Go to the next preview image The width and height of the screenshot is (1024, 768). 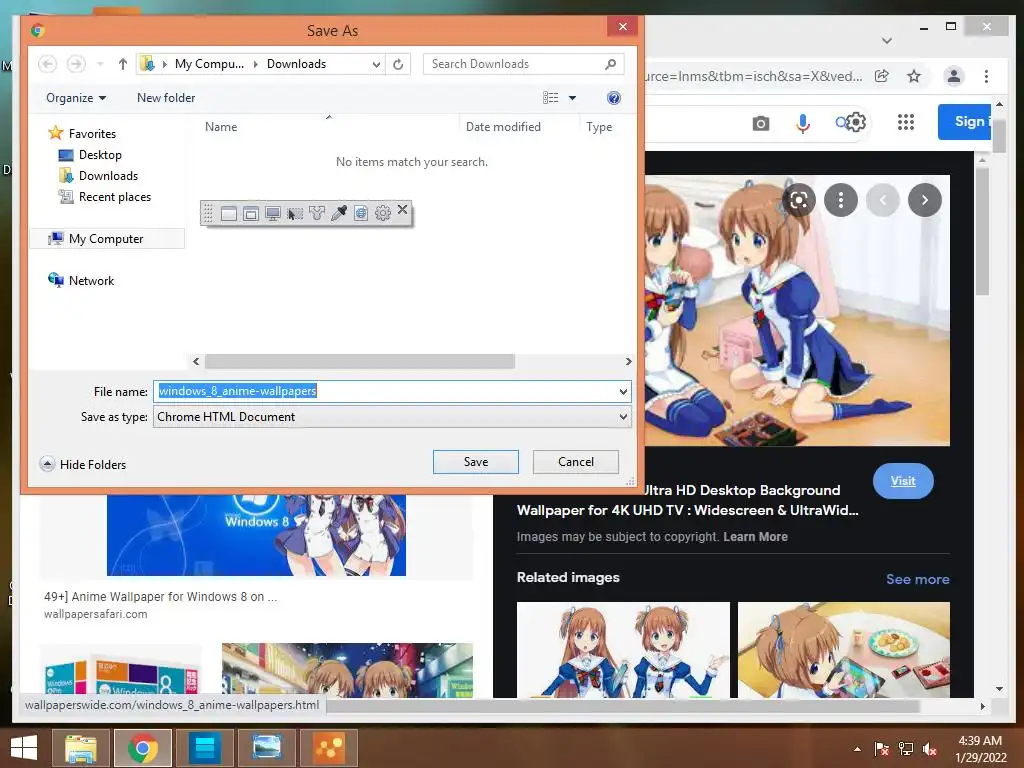click(924, 200)
